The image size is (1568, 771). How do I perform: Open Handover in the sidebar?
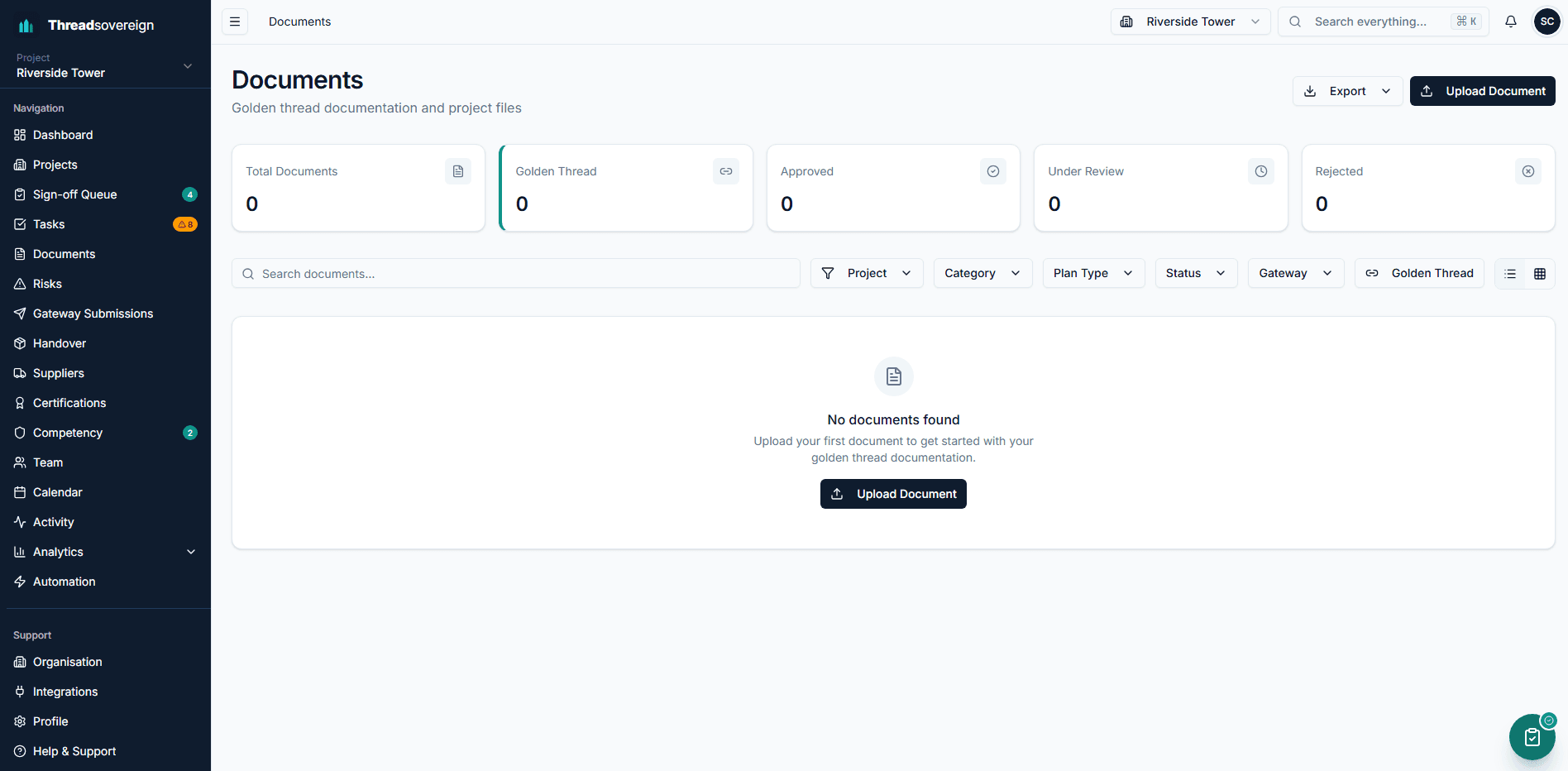pyautogui.click(x=105, y=343)
